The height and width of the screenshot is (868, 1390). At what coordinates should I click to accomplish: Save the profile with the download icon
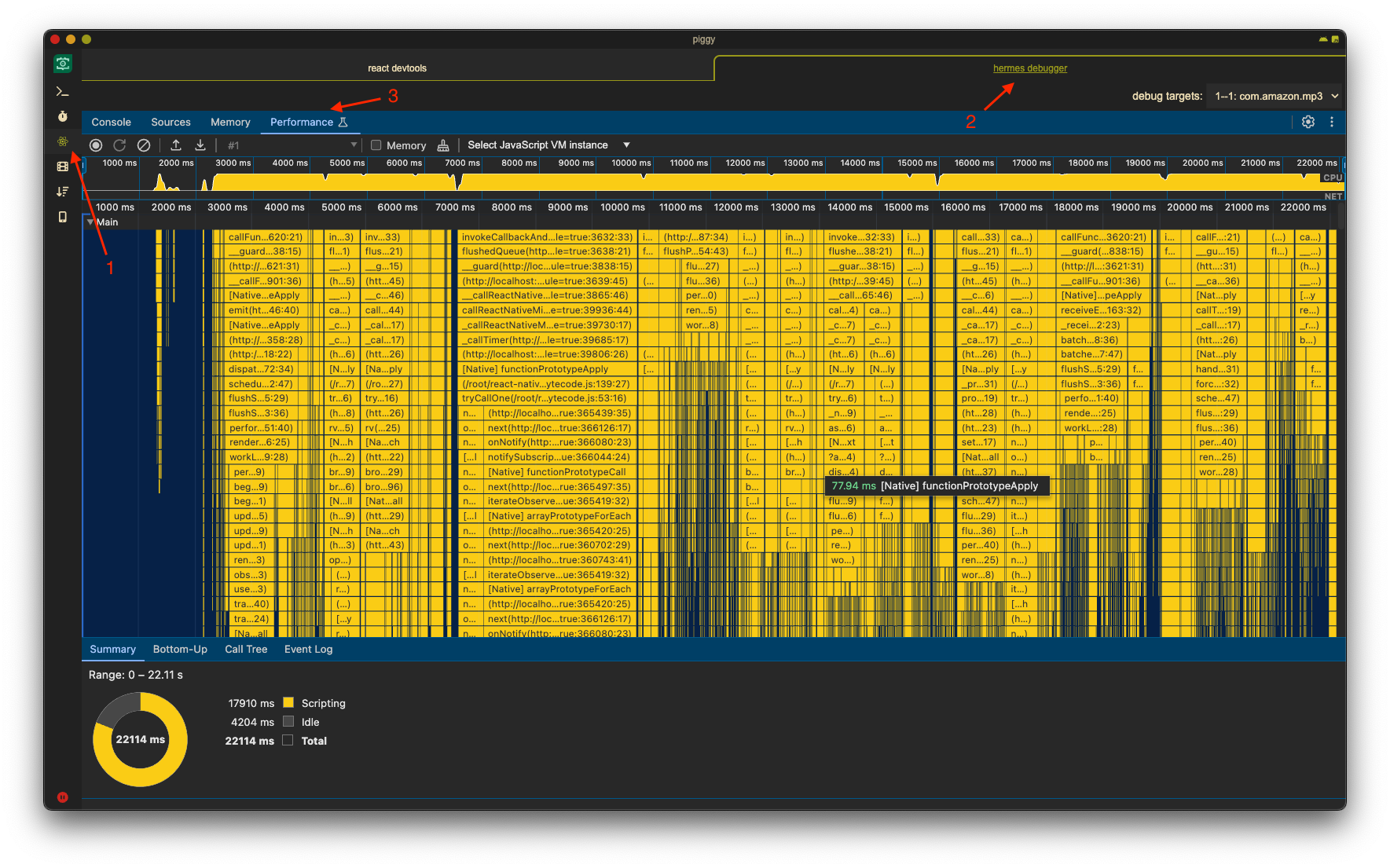(200, 145)
